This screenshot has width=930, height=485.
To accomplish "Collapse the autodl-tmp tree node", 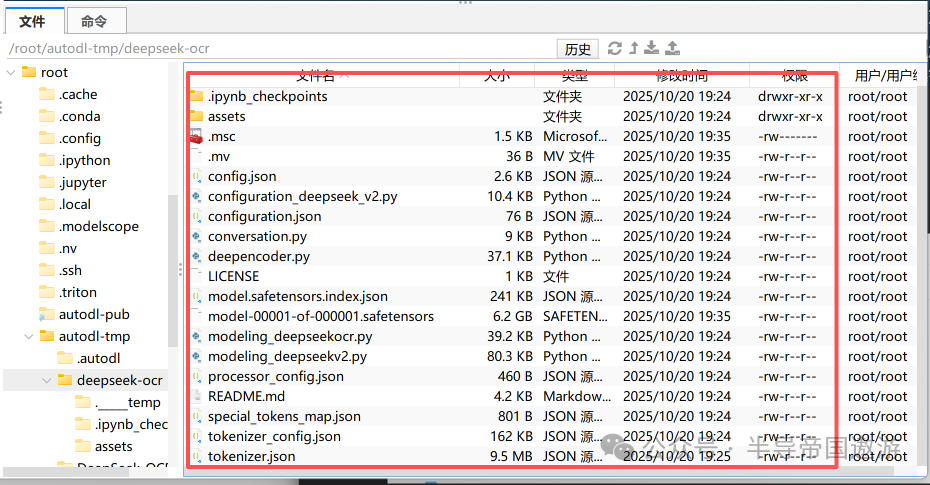I will [28, 336].
